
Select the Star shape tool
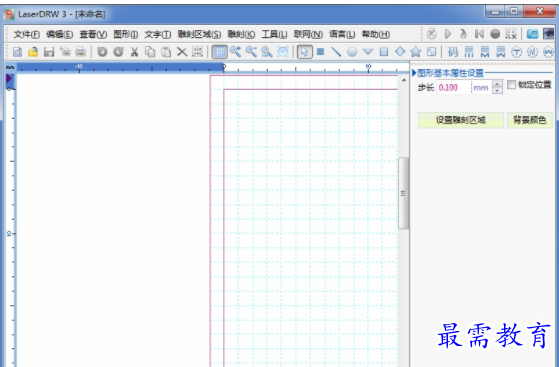pos(416,52)
